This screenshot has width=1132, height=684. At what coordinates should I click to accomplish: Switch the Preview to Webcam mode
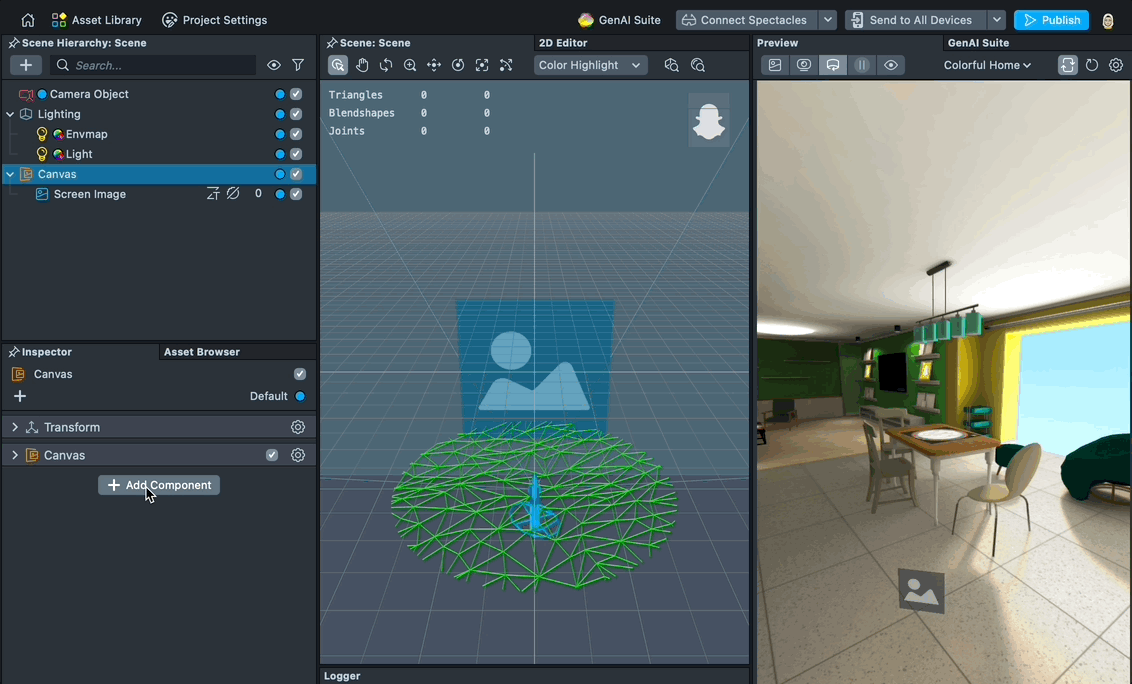[x=804, y=64]
